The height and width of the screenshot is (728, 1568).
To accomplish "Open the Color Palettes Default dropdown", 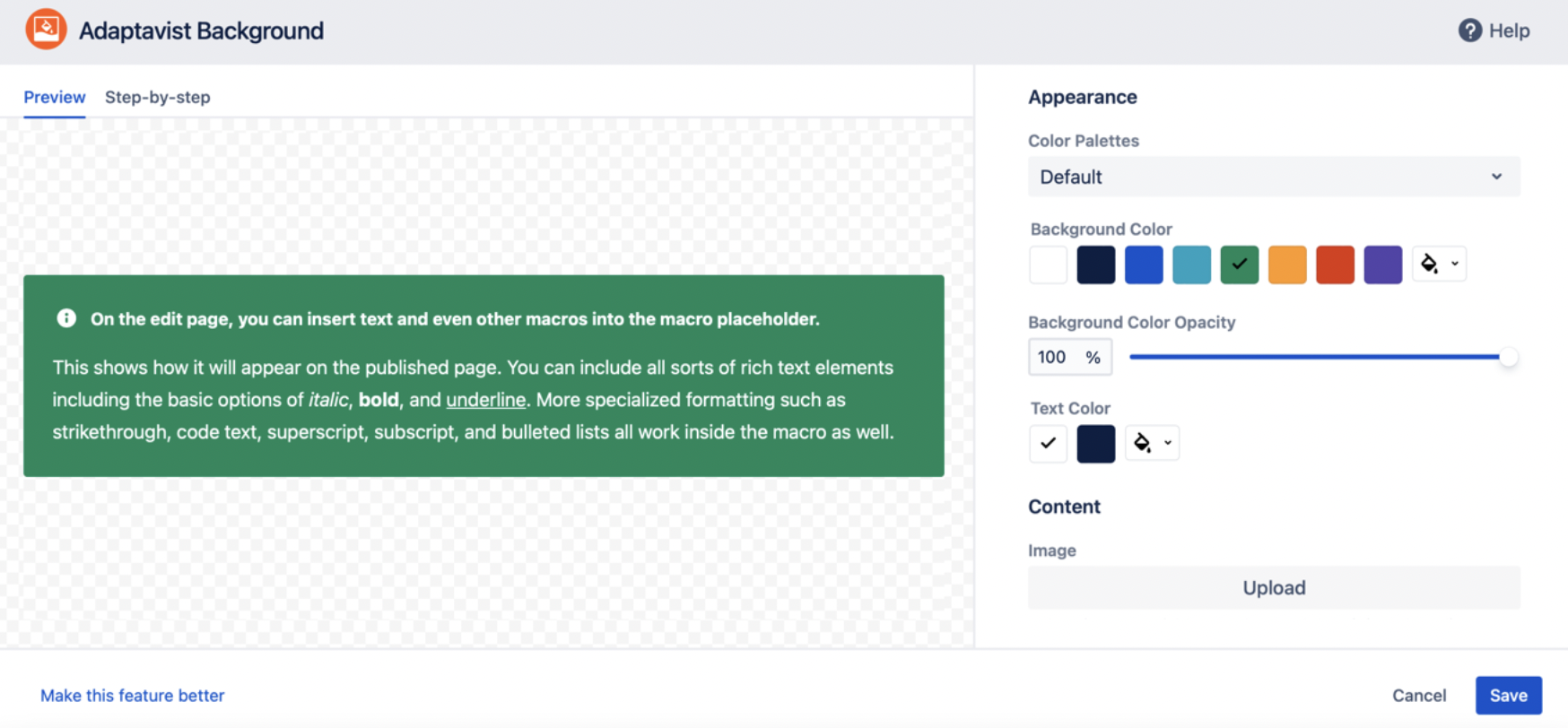I will 1273,177.
